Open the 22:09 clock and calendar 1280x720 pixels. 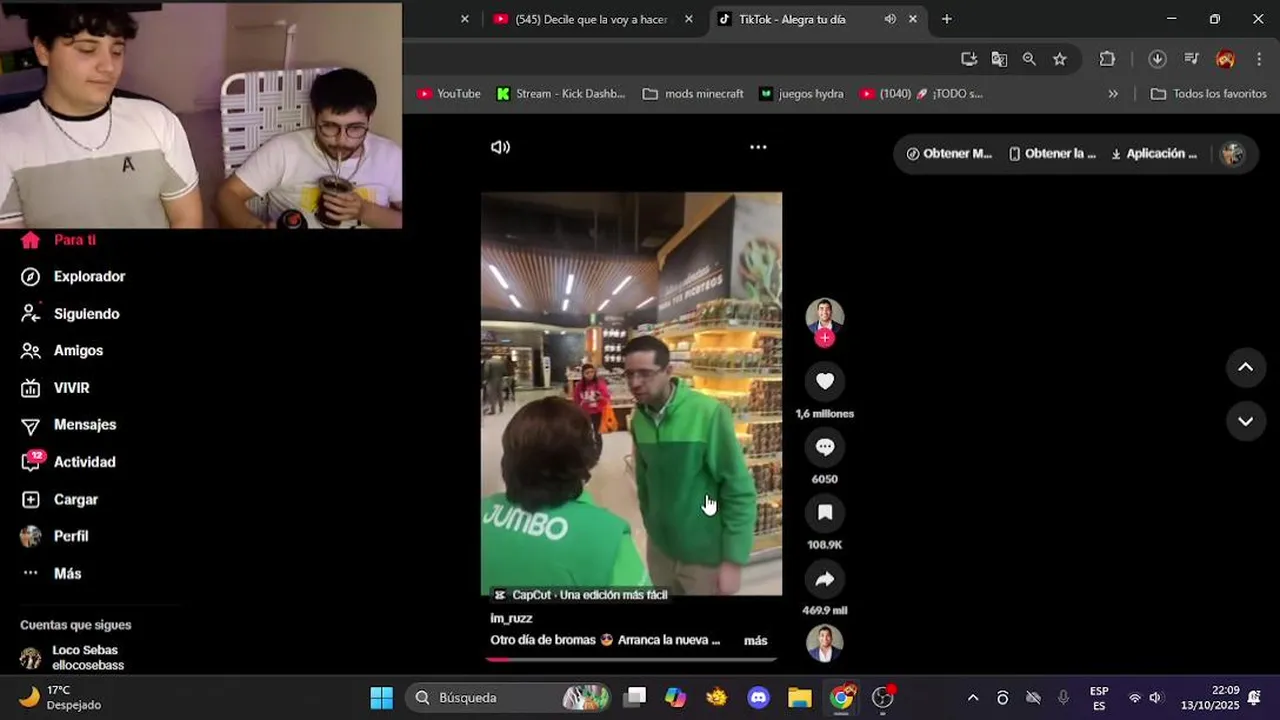(1211, 698)
